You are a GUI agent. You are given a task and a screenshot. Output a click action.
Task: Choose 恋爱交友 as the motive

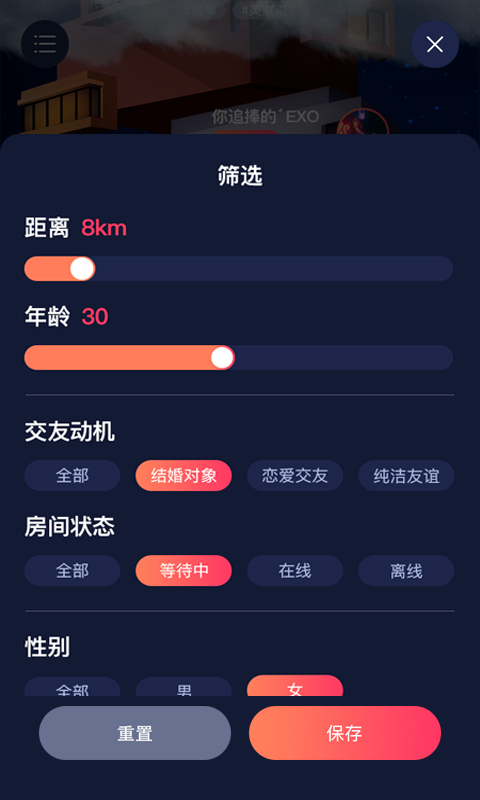pyautogui.click(x=295, y=476)
